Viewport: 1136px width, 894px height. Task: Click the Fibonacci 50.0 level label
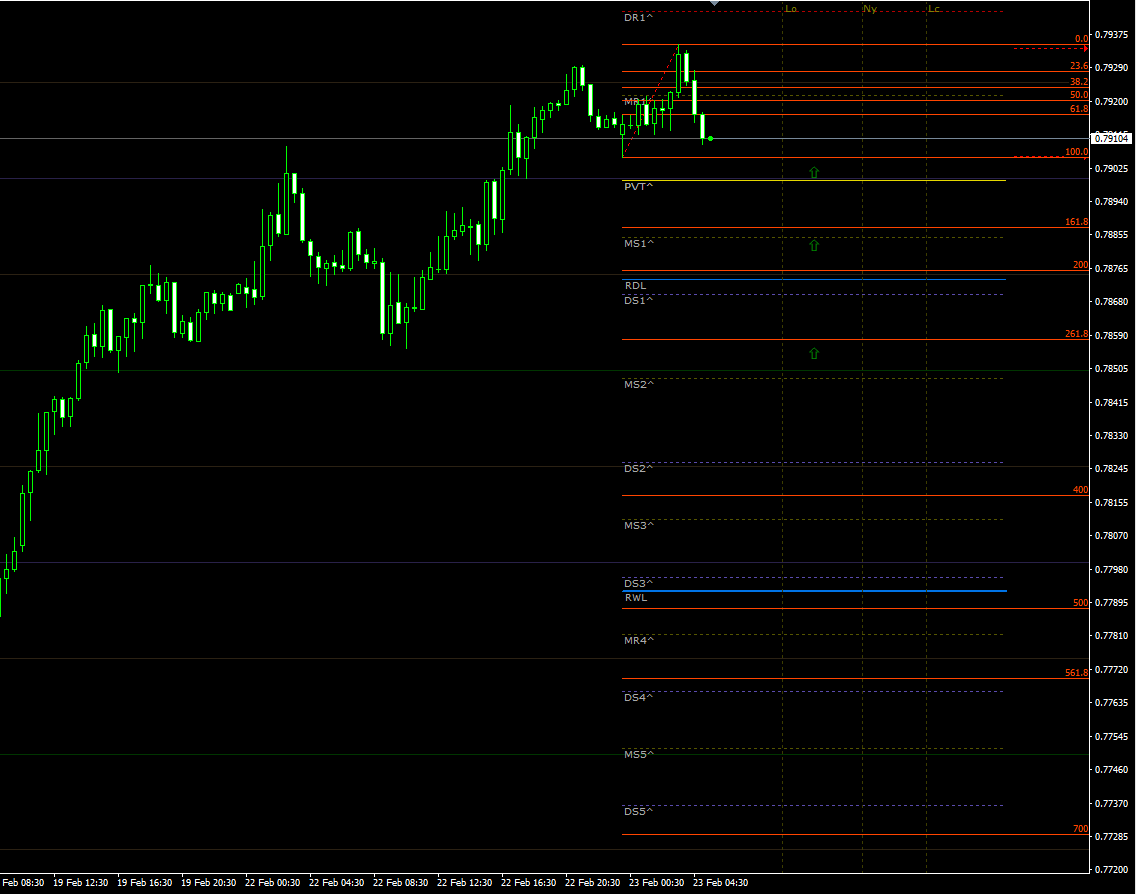1079,95
